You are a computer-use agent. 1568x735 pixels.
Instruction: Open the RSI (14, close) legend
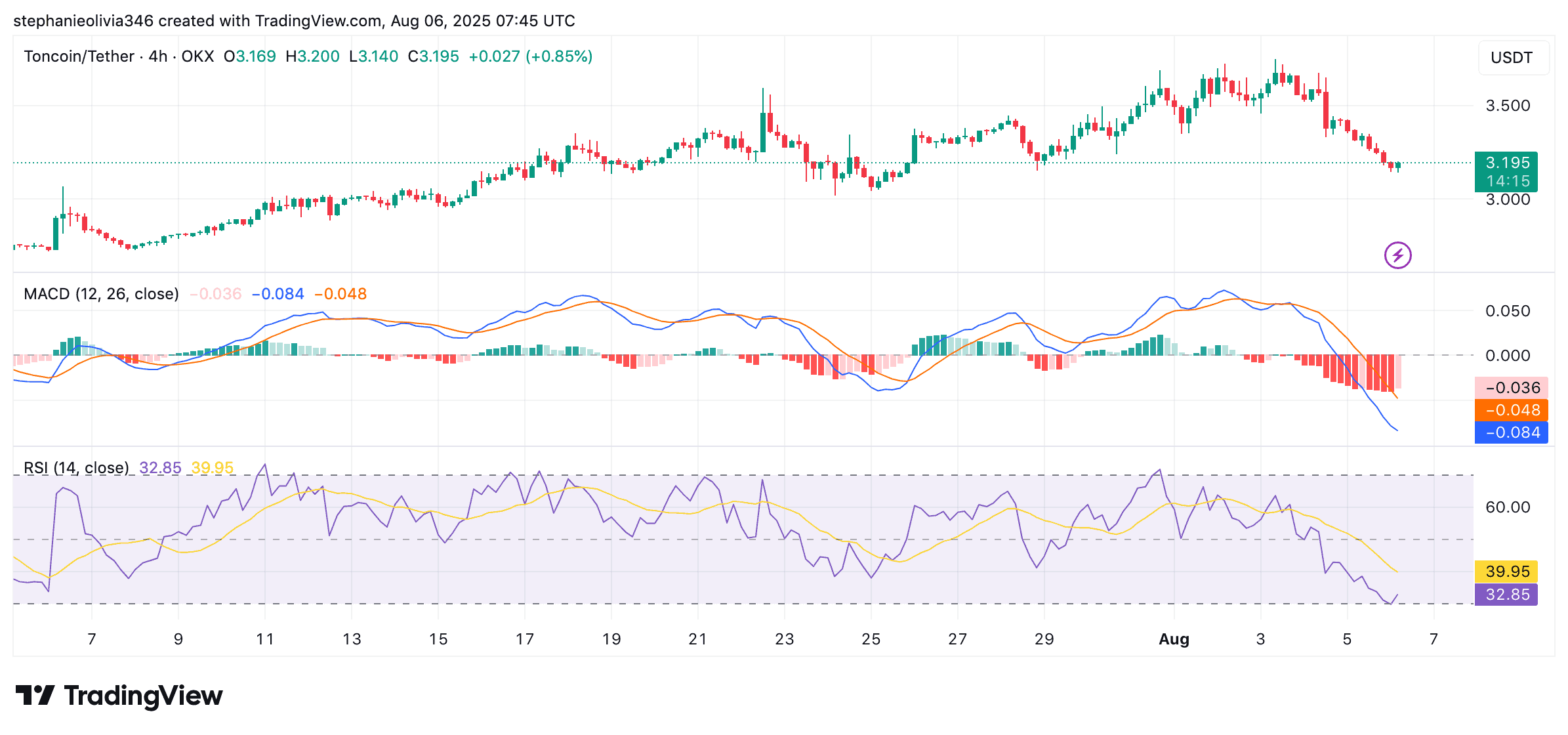click(x=76, y=468)
